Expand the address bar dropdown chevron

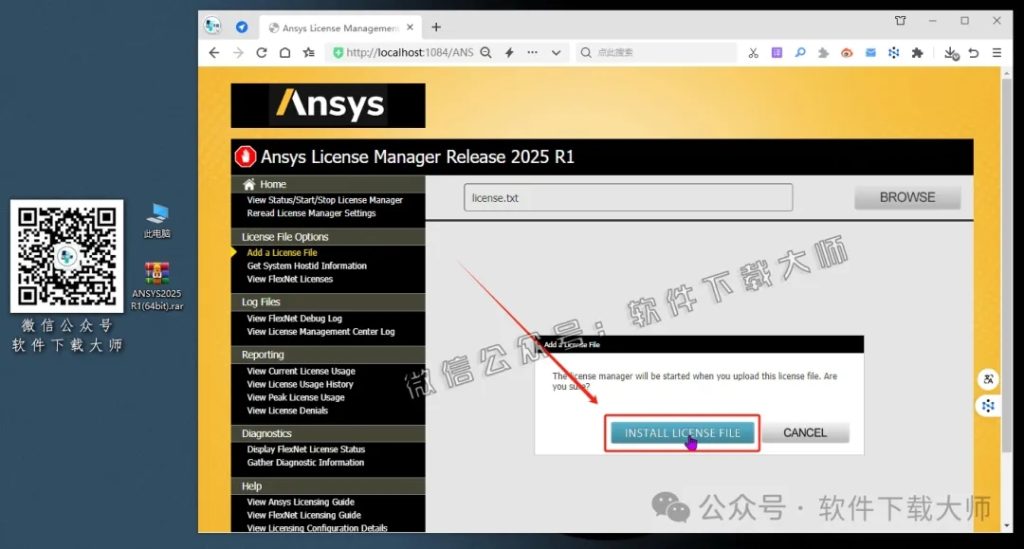[556, 53]
